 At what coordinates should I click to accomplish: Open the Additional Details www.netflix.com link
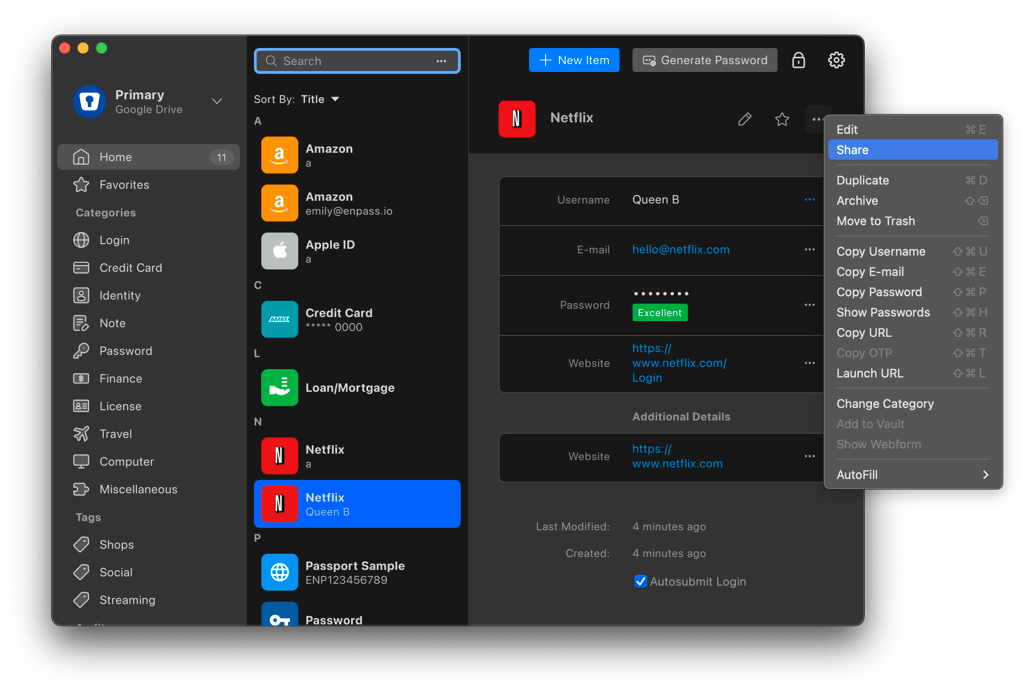click(677, 456)
